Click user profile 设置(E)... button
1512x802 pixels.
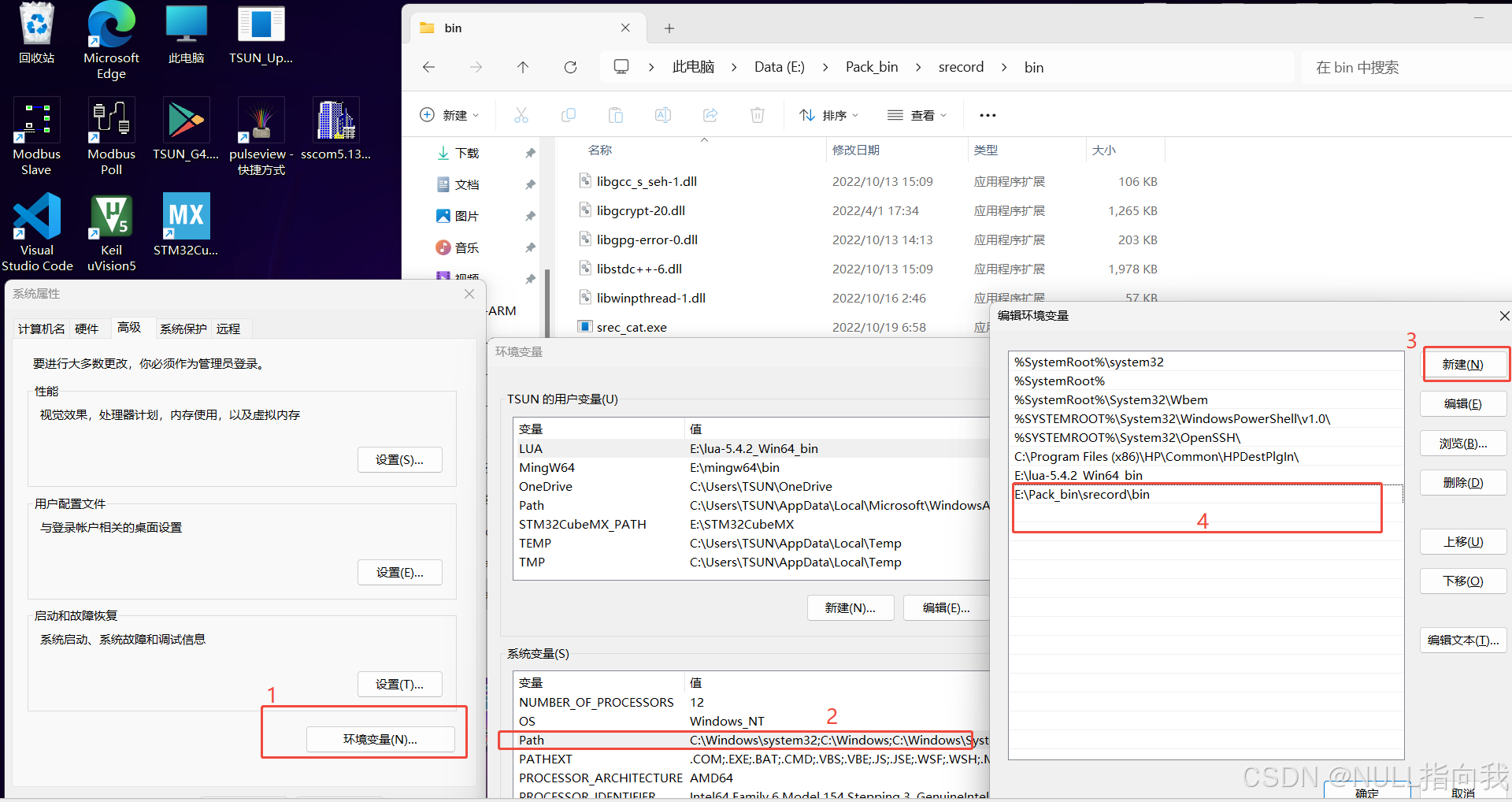tap(400, 572)
